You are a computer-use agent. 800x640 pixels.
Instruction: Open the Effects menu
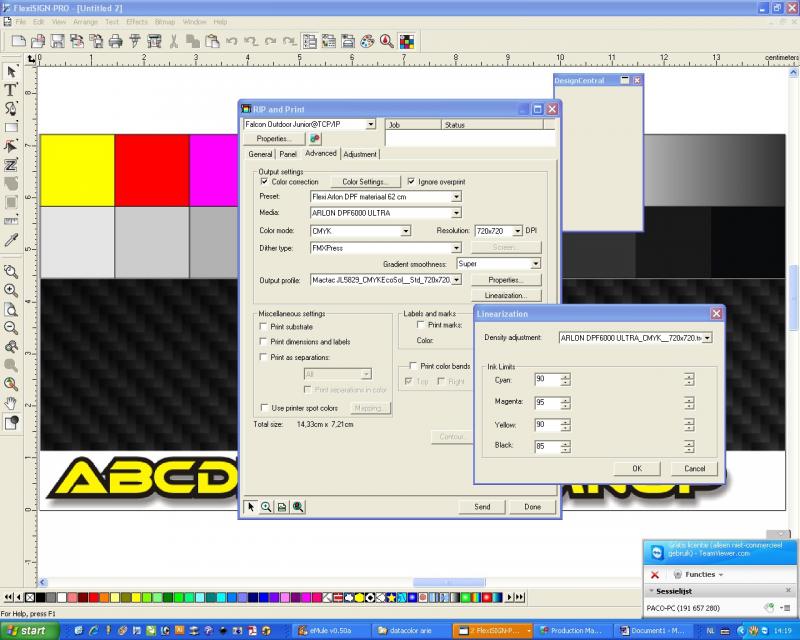(137, 22)
